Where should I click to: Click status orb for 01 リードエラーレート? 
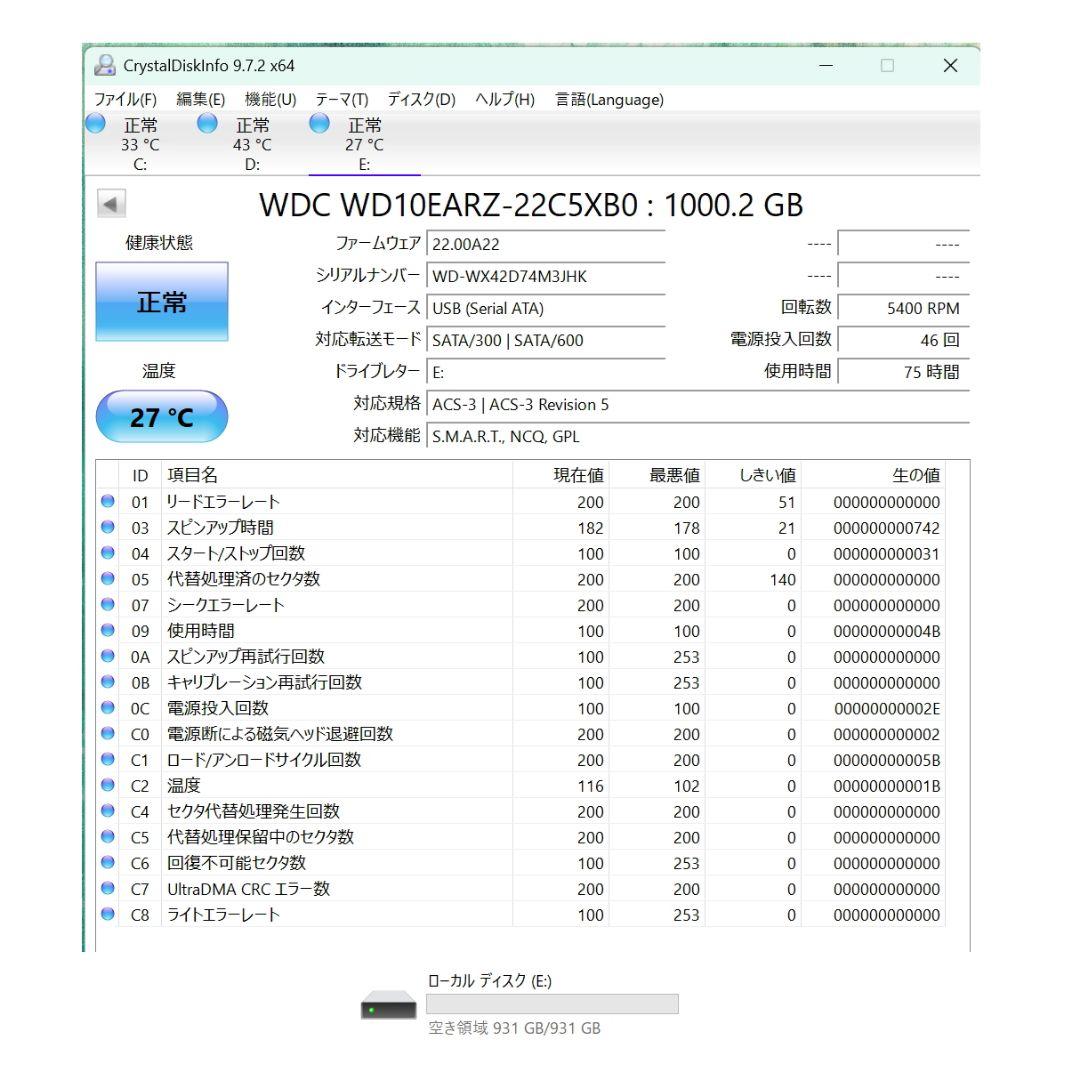pyautogui.click(x=107, y=501)
